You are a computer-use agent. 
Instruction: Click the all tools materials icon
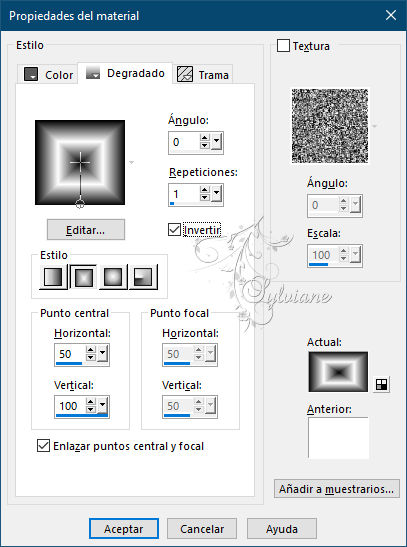pyautogui.click(x=381, y=384)
